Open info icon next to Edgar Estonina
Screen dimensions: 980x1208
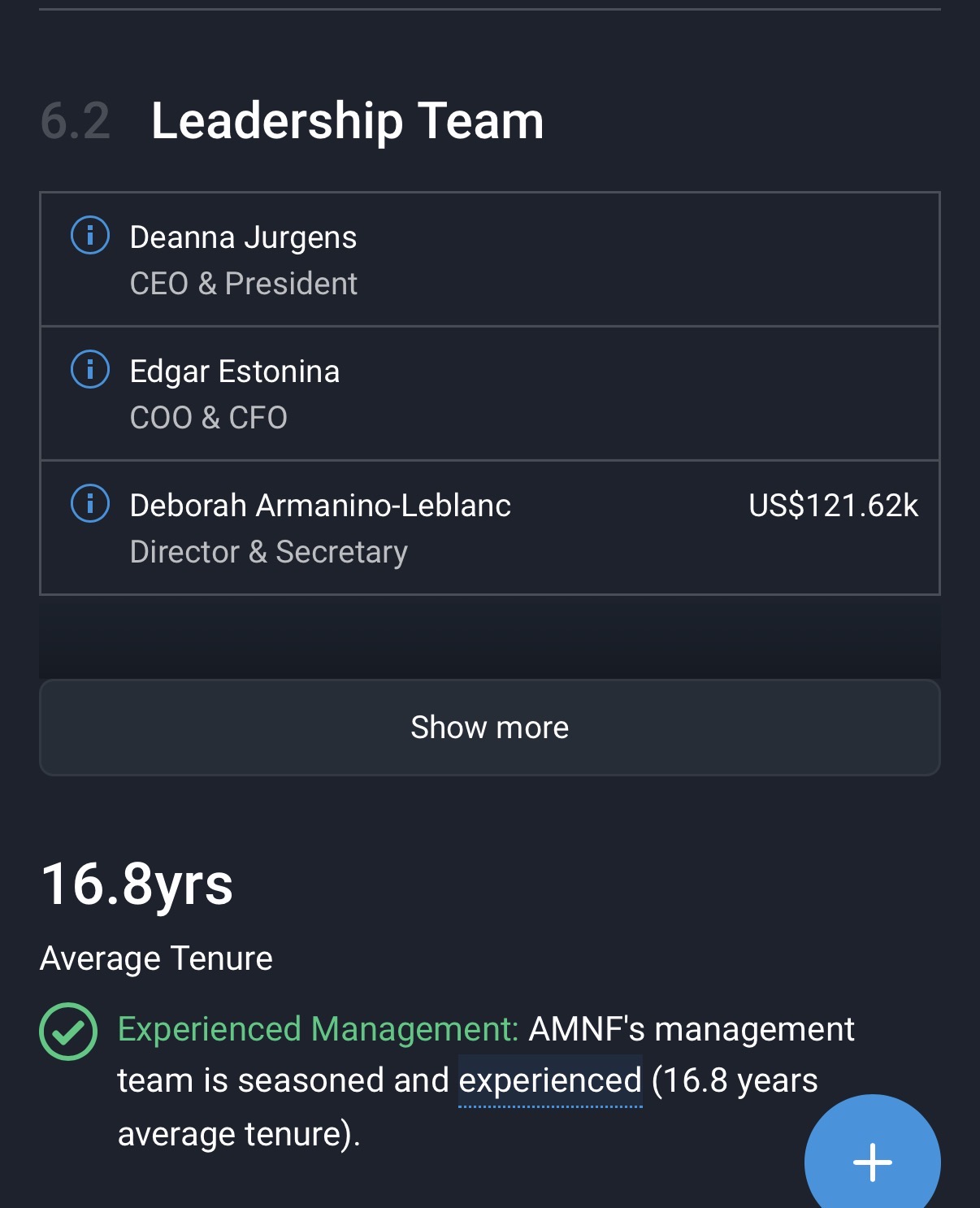click(90, 370)
